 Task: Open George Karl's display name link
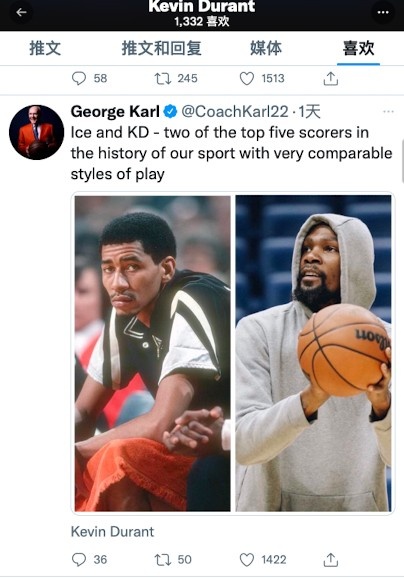point(115,111)
